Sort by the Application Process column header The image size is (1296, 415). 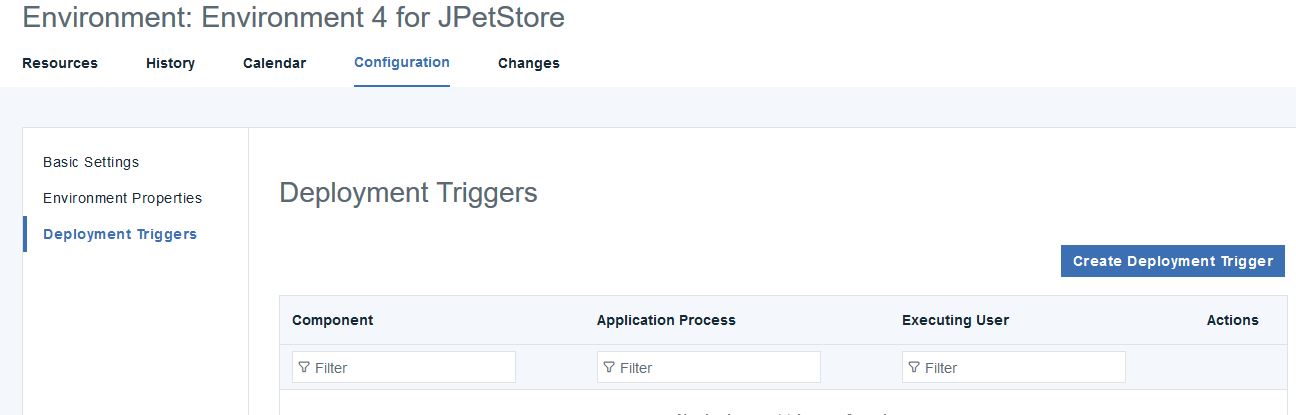[666, 320]
